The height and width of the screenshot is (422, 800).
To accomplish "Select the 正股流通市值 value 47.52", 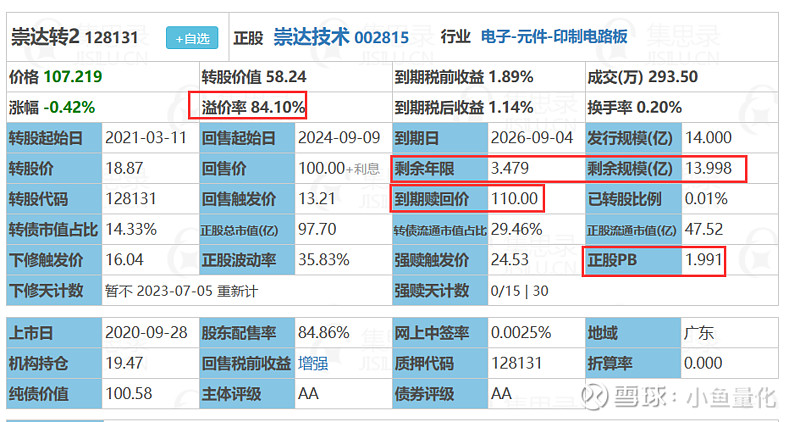I will point(704,230).
